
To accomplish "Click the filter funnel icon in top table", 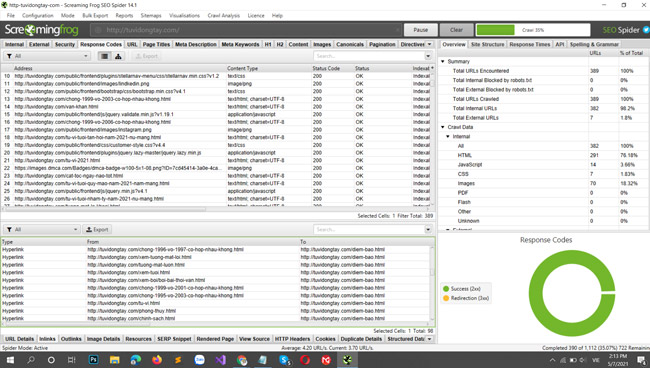I will [9, 56].
